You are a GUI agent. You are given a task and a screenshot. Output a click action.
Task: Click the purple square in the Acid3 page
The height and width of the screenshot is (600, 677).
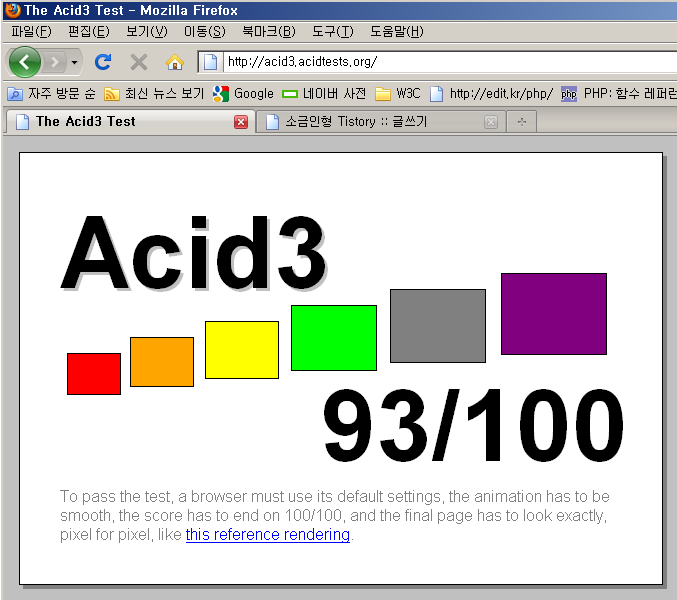click(554, 314)
